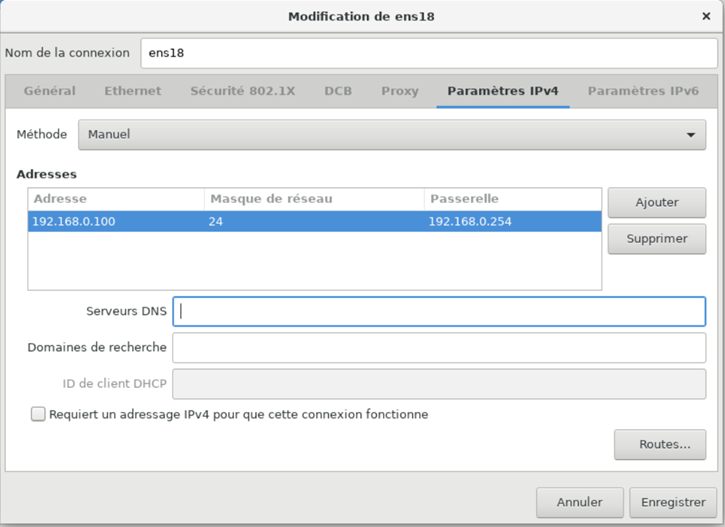Save with the Enregistrer button
The width and height of the screenshot is (725, 527).
tap(673, 502)
